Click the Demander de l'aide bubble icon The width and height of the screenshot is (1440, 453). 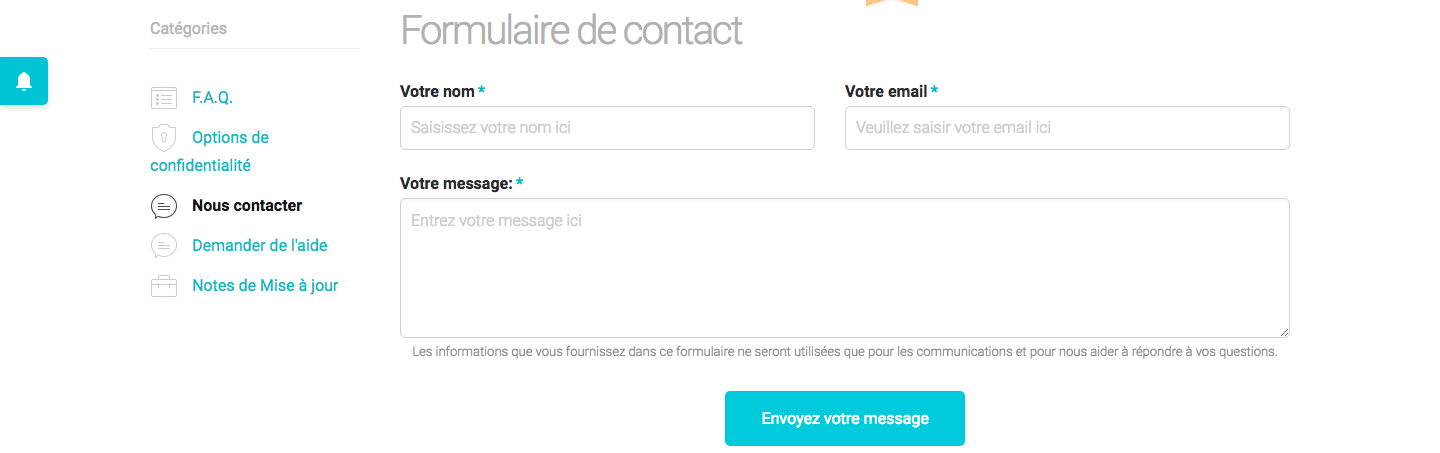[x=163, y=246]
